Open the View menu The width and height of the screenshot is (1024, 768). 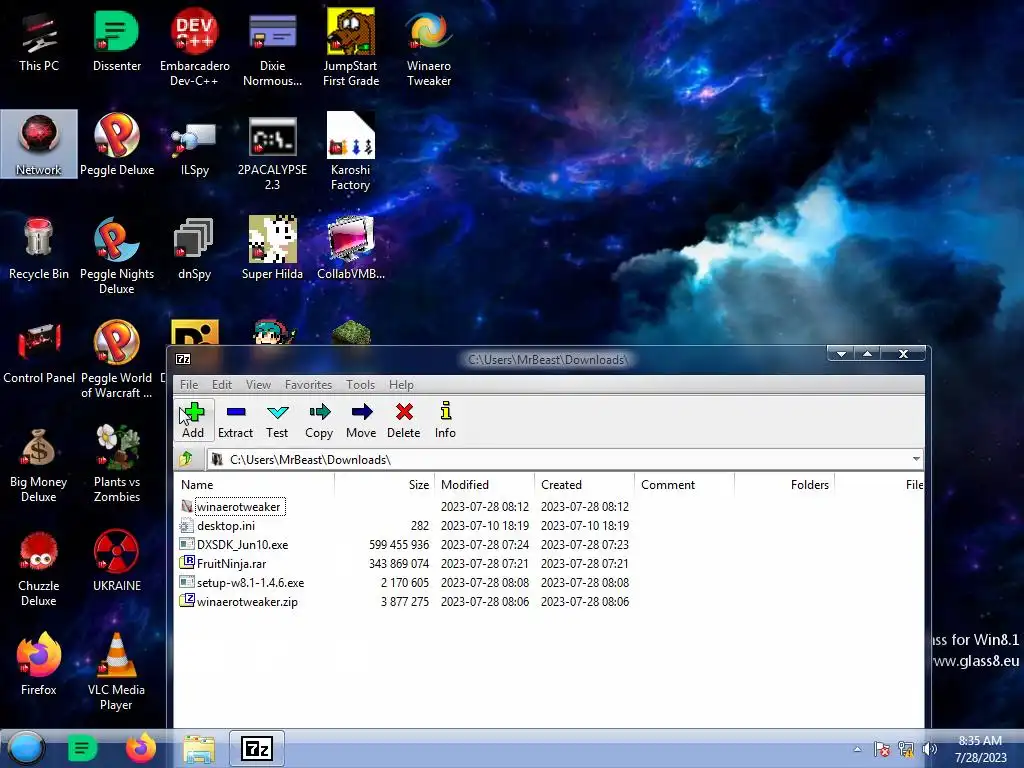click(258, 385)
